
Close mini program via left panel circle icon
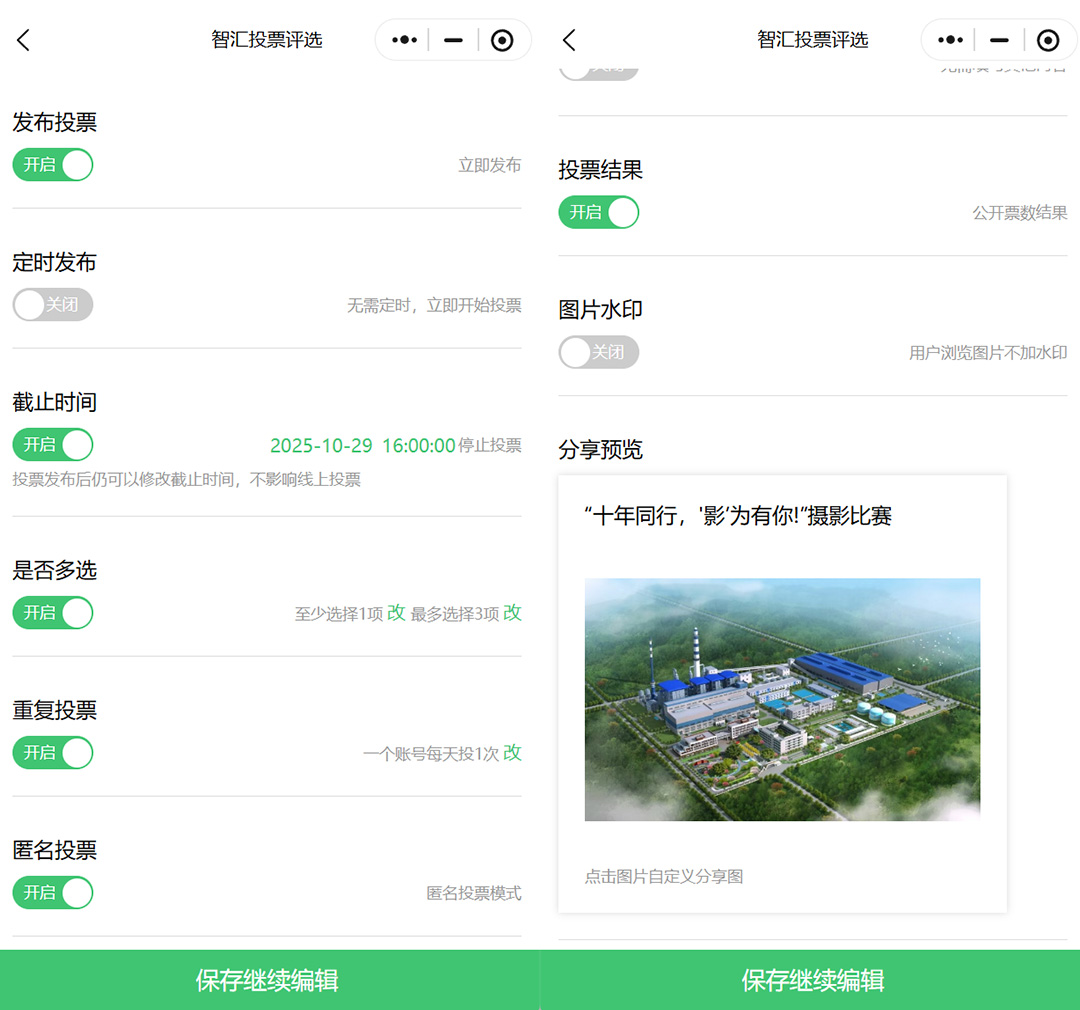(502, 40)
